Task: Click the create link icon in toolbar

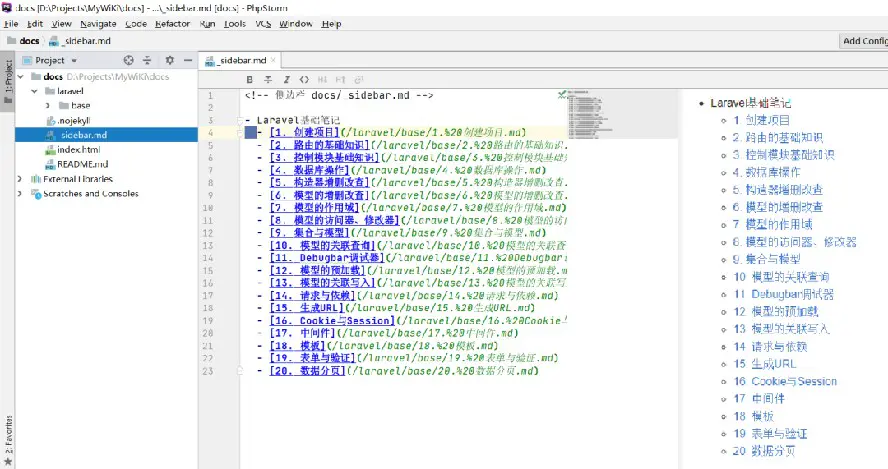Action: (358, 80)
